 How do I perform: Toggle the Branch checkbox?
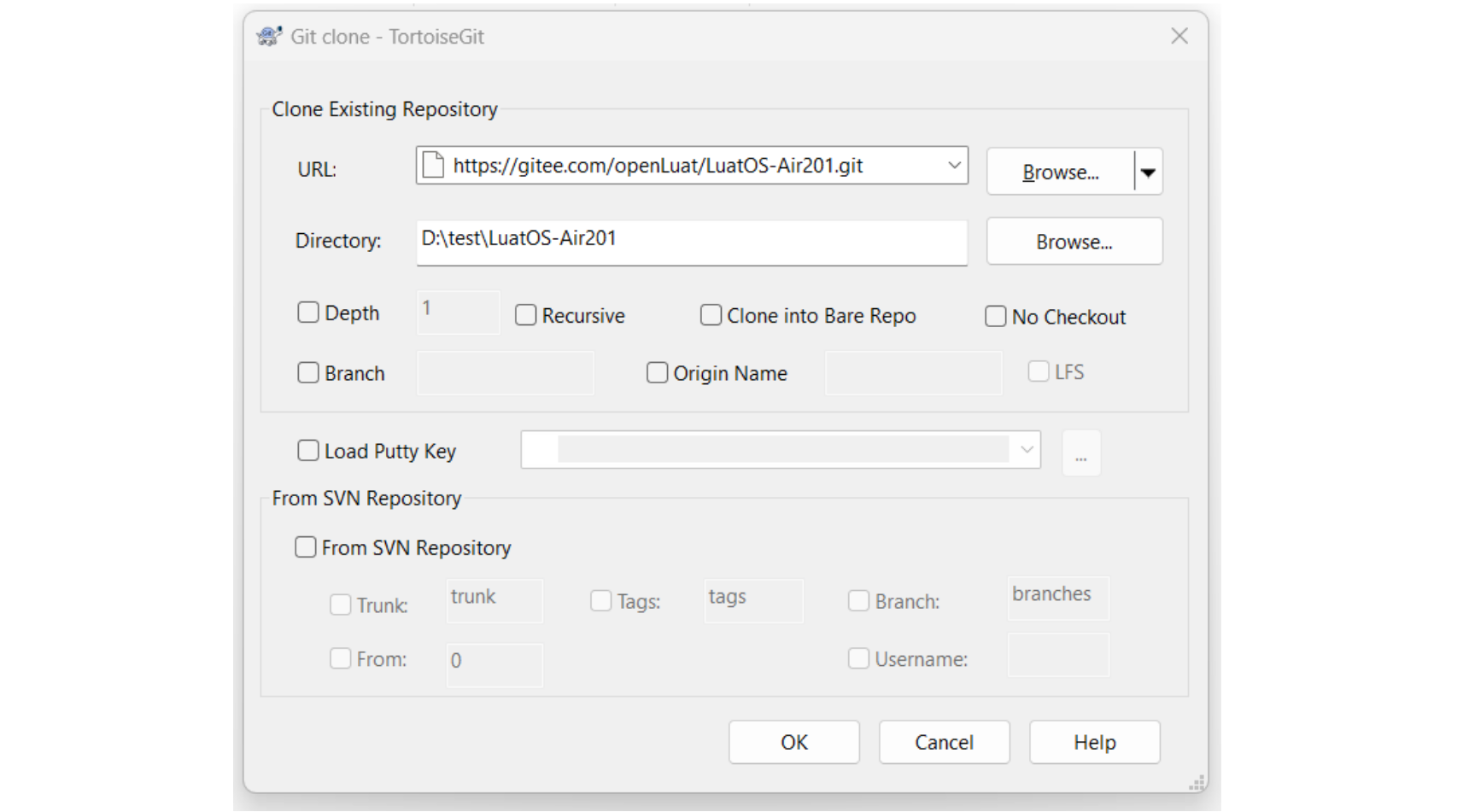point(308,373)
